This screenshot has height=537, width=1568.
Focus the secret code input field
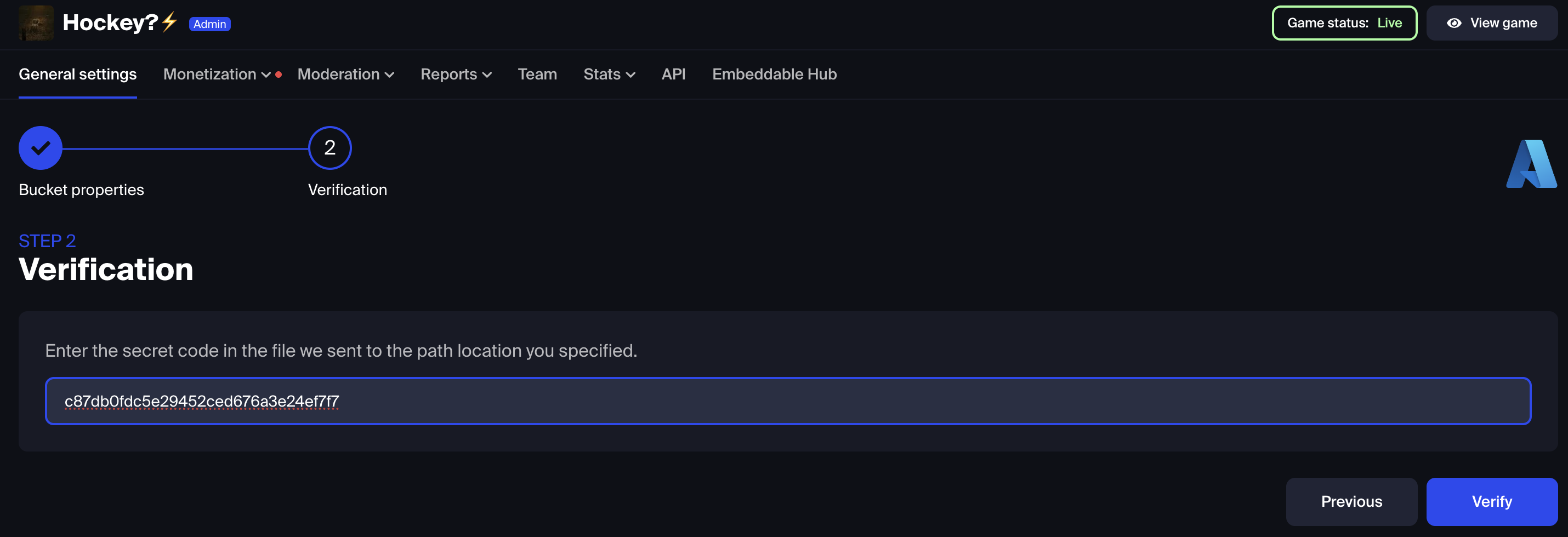(x=788, y=402)
